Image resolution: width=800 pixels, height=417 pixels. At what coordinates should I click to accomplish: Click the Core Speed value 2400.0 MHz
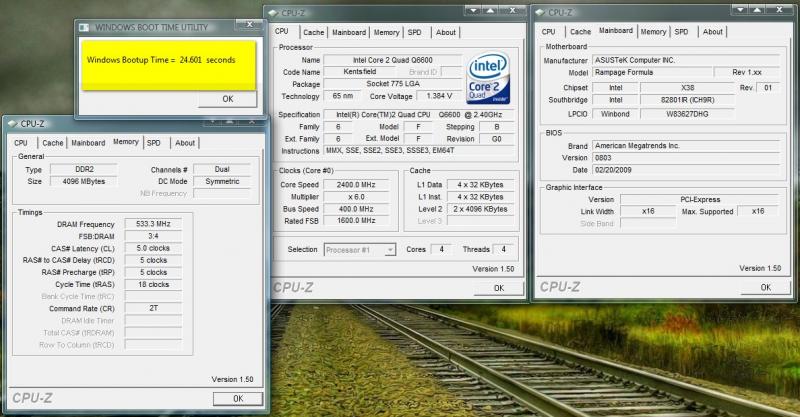tap(356, 185)
